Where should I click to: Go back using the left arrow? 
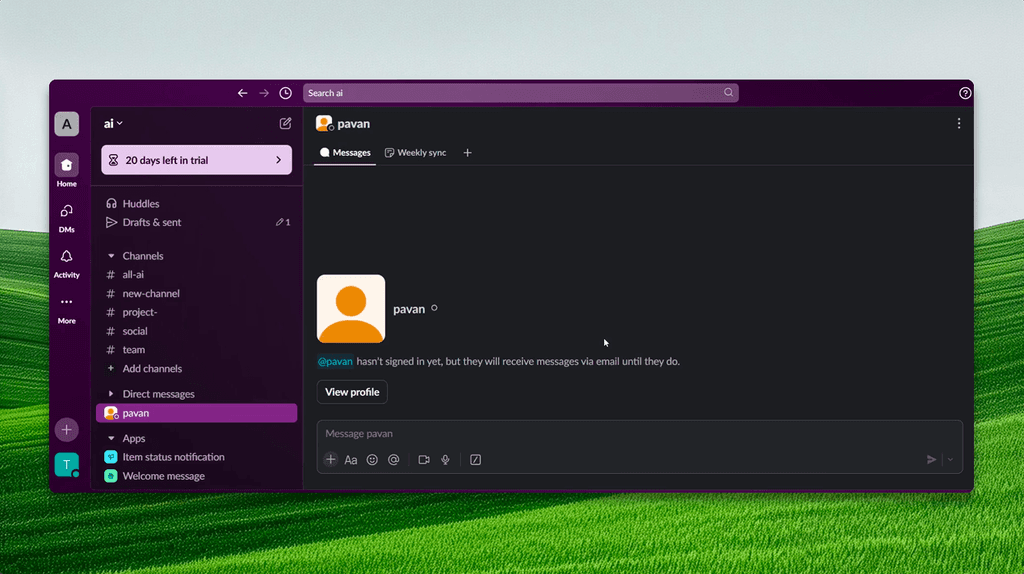pyautogui.click(x=242, y=93)
